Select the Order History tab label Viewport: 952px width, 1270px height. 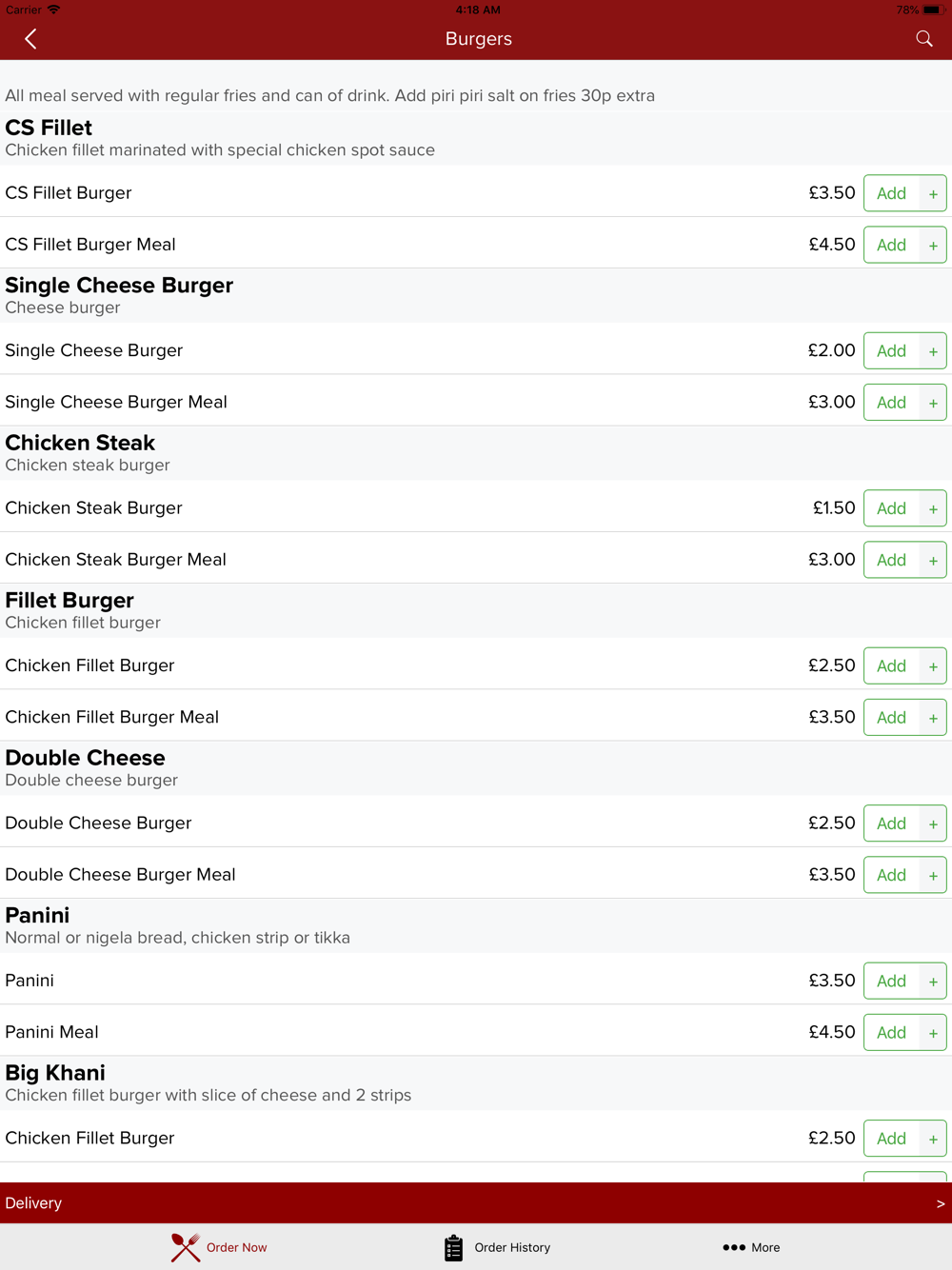point(512,1247)
